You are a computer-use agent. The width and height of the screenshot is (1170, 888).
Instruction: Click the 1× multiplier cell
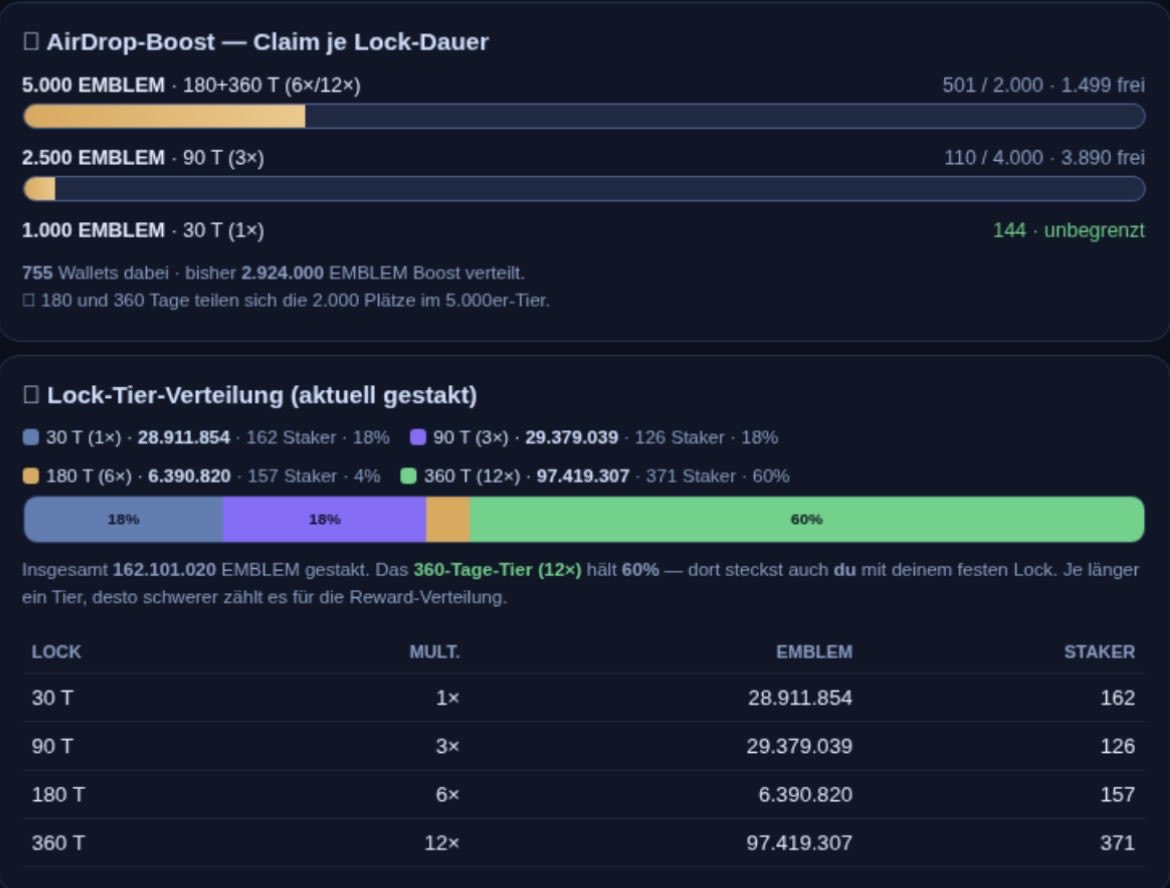point(448,698)
